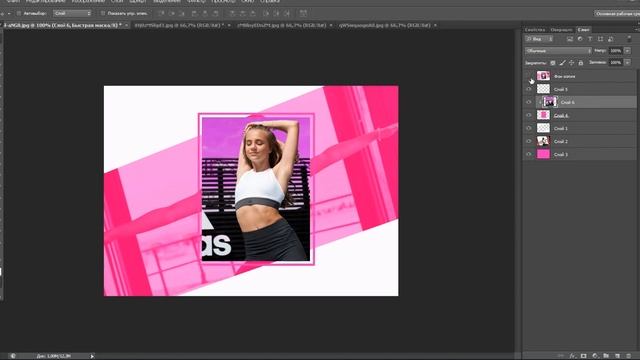This screenshot has width=640, height=360.
Task: Open the Слои menu
Action: click(x=117, y=2)
